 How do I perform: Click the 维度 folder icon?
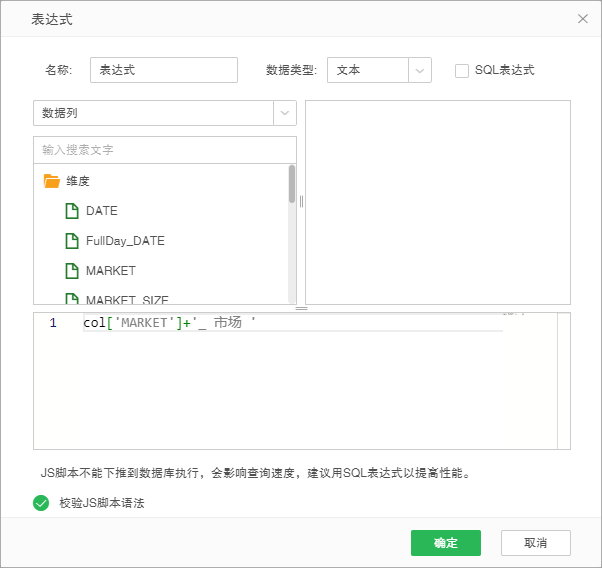(x=52, y=181)
